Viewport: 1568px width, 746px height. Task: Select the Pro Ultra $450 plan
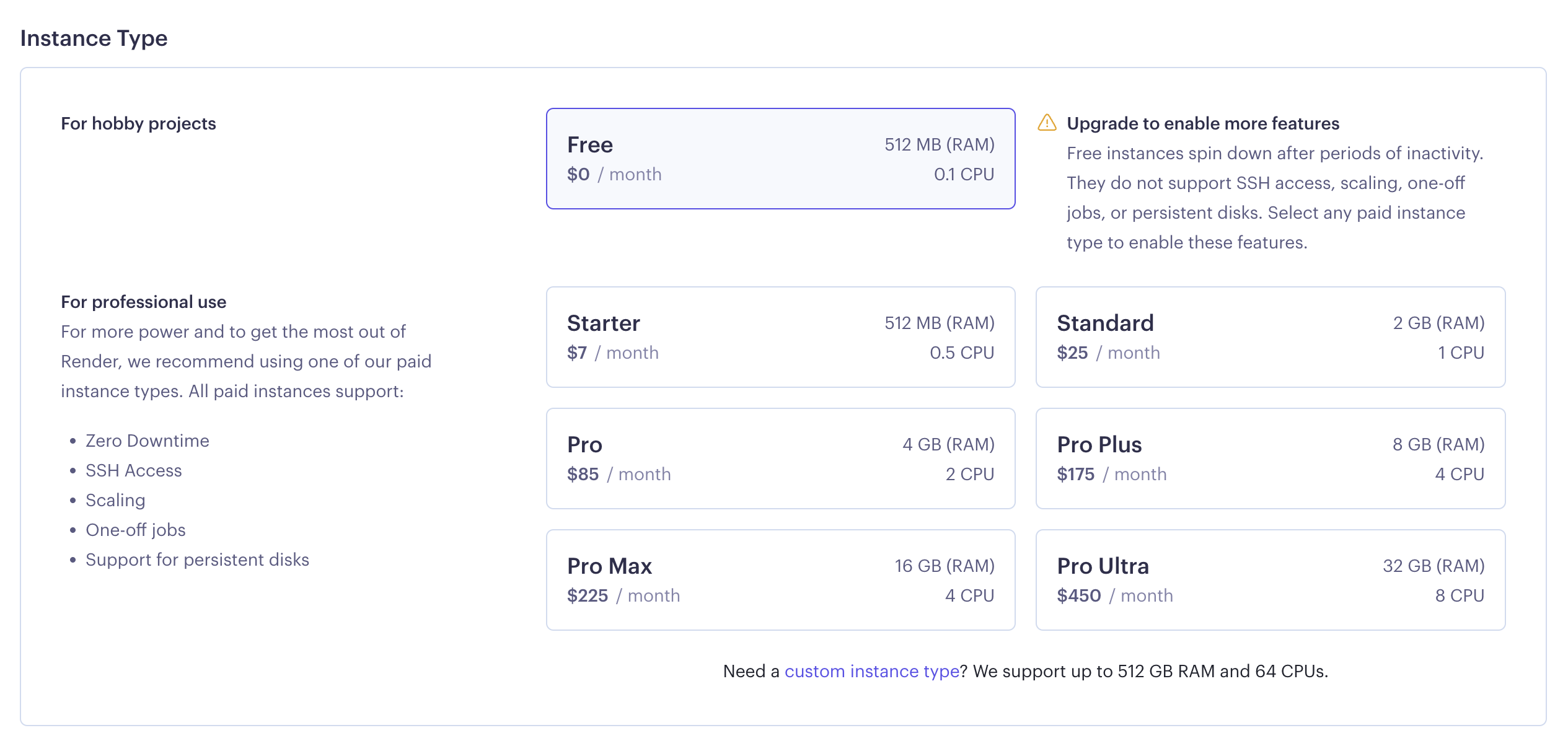click(x=1270, y=580)
